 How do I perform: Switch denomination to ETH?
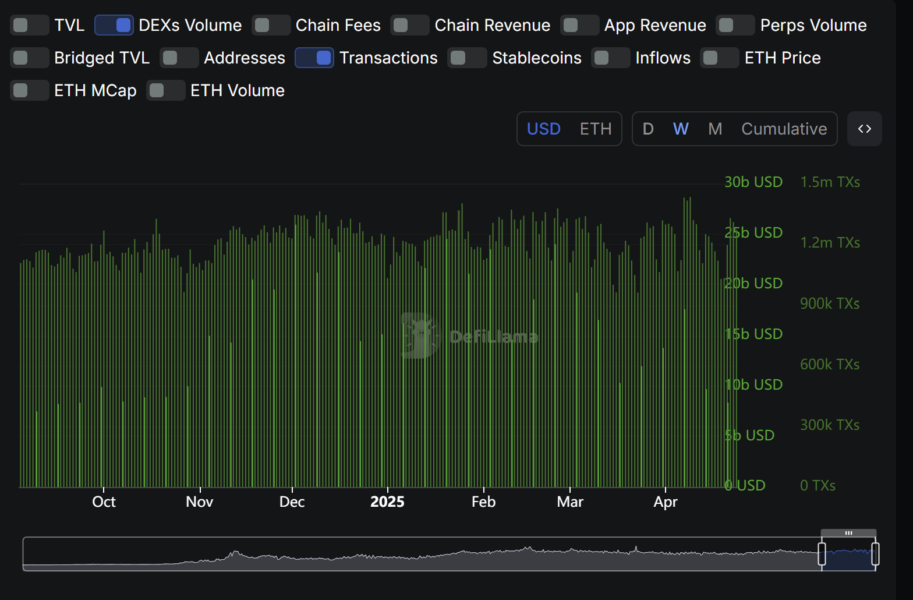pos(596,129)
